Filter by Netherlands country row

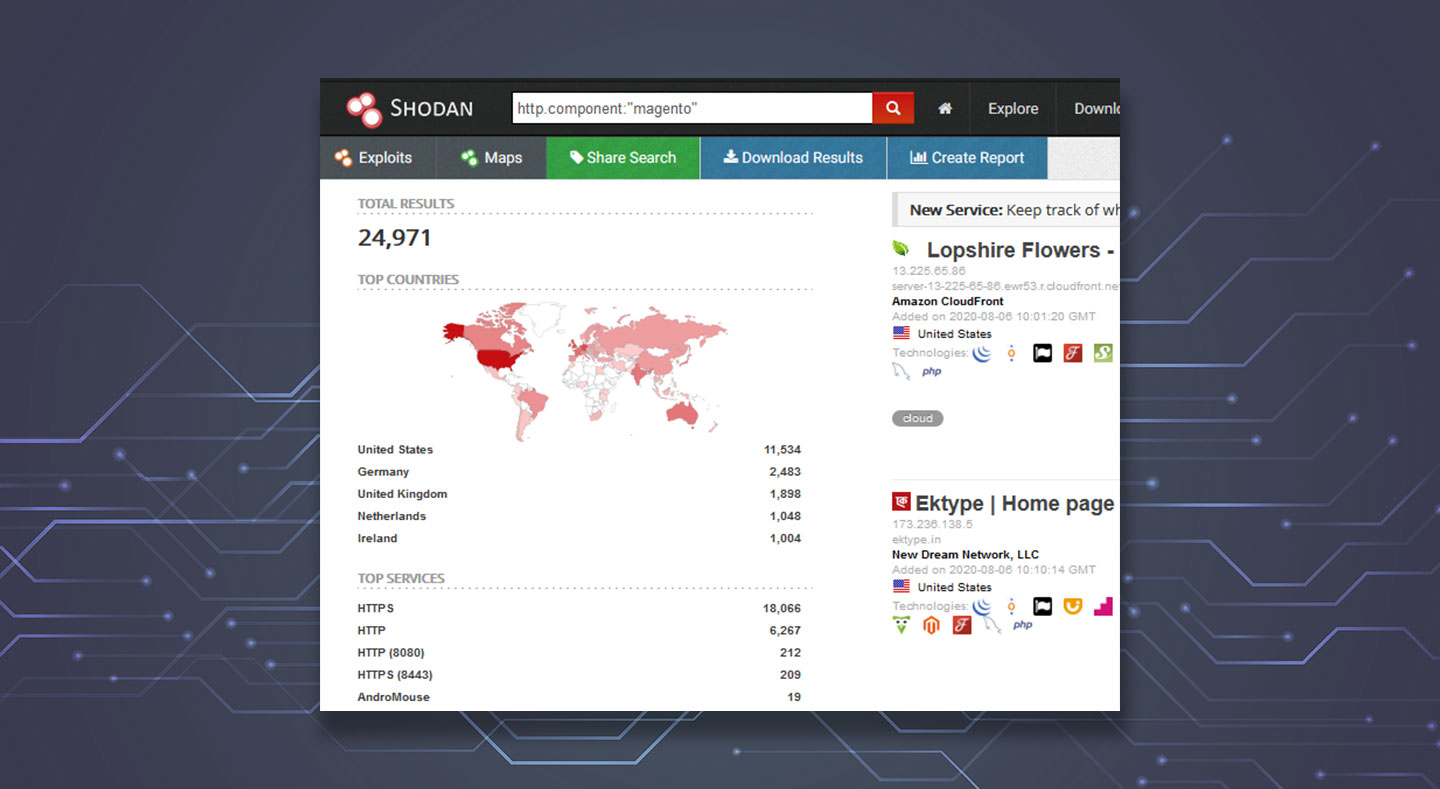pos(579,516)
